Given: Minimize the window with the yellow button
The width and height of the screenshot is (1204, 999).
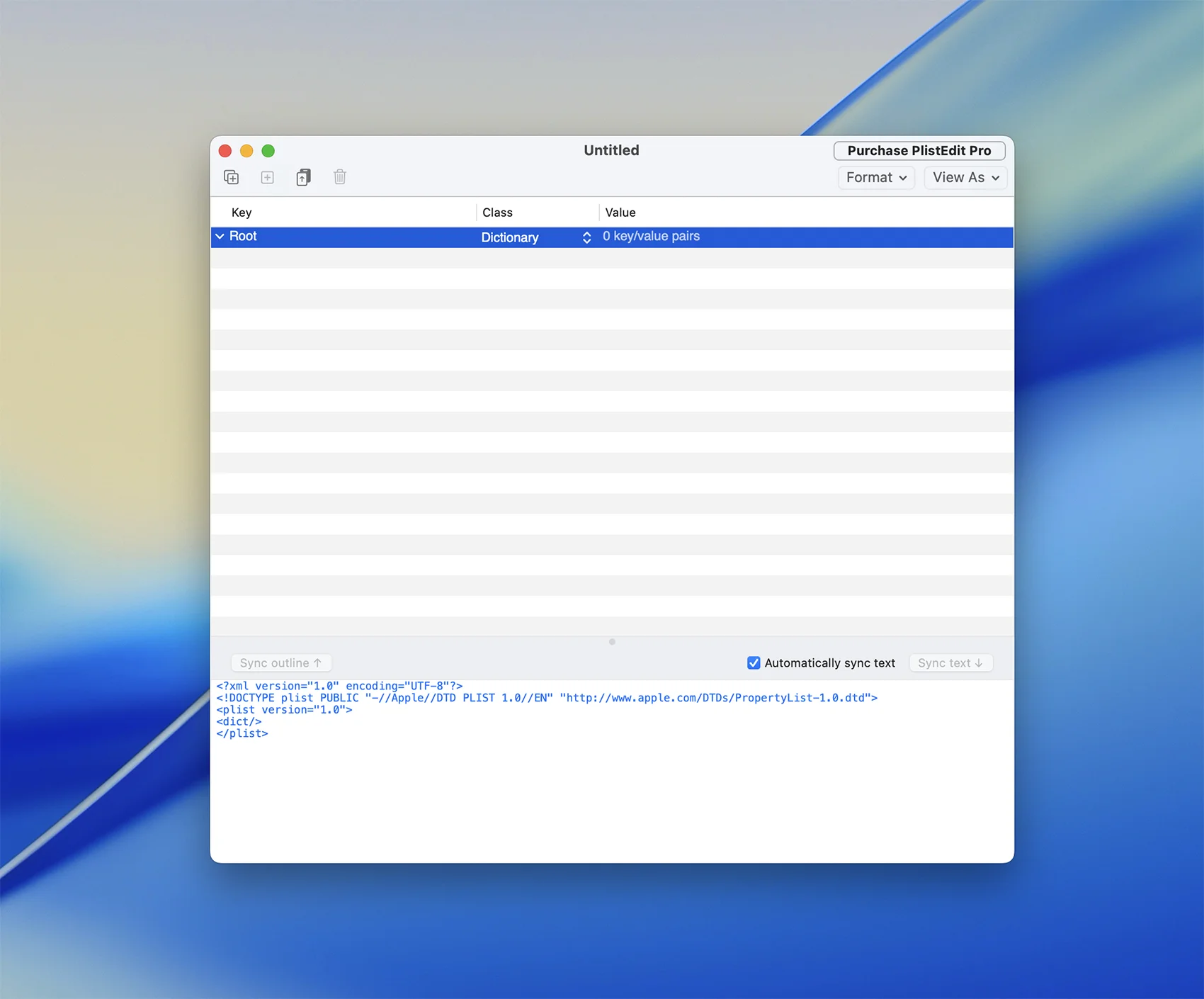Looking at the screenshot, I should point(246,151).
